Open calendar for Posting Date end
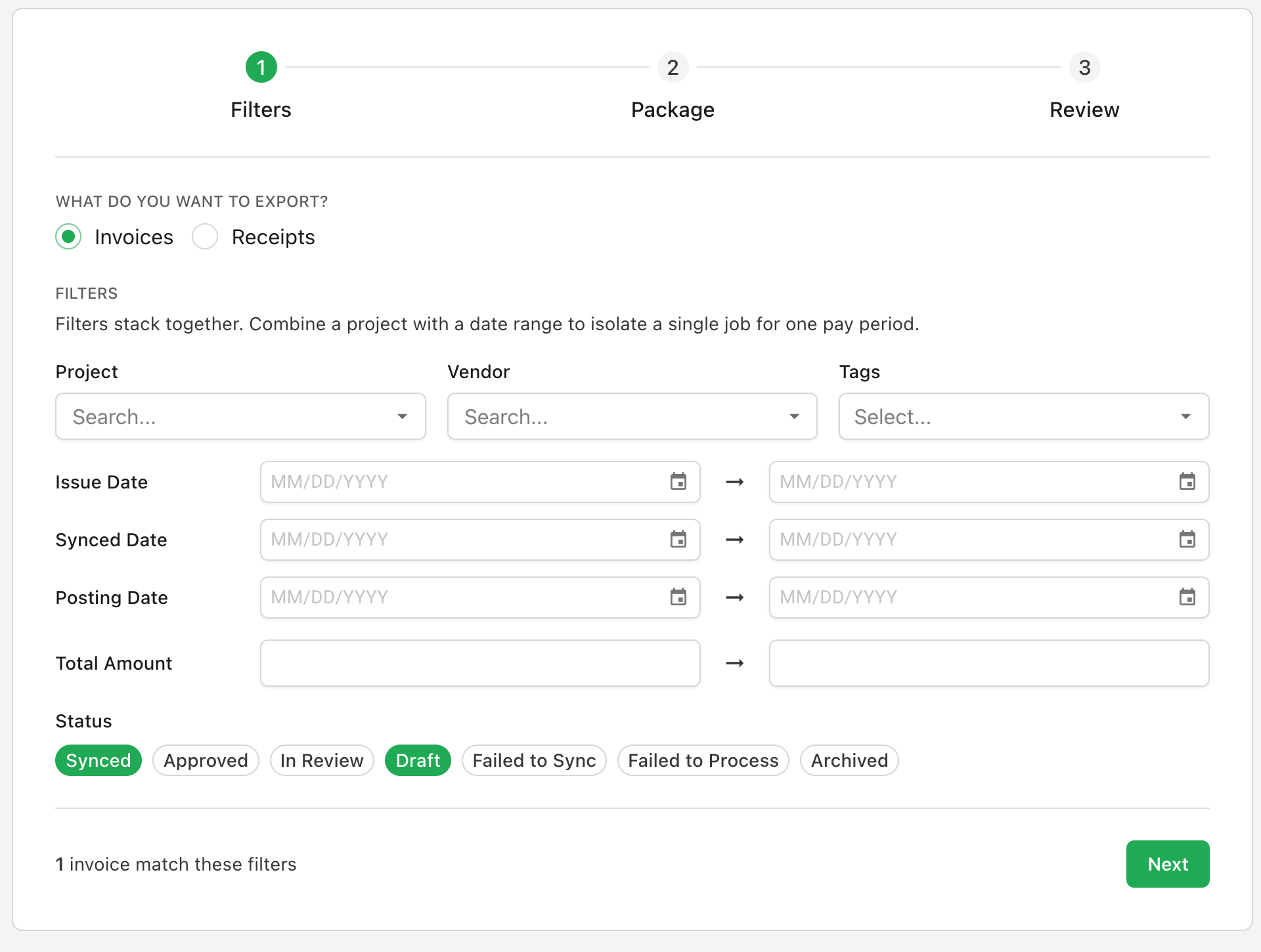 (x=1187, y=597)
